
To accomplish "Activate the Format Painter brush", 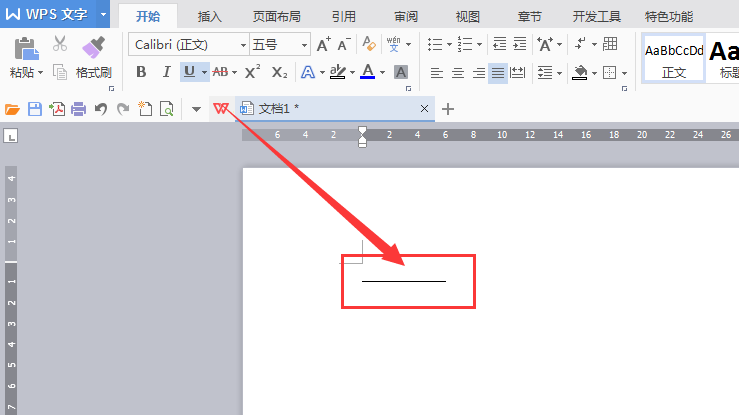I will tap(93, 48).
